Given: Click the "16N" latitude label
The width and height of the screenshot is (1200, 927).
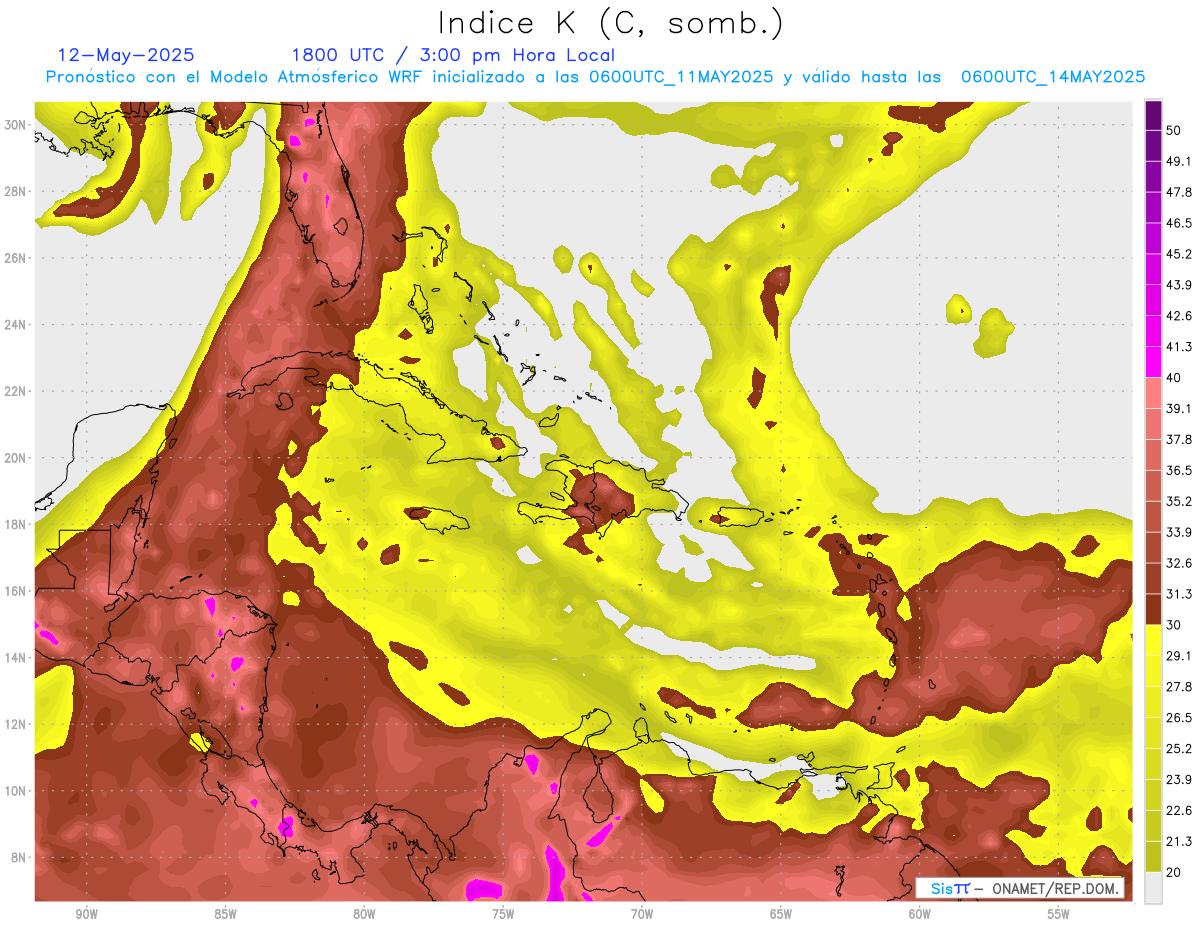Looking at the screenshot, I should [x=15, y=591].
